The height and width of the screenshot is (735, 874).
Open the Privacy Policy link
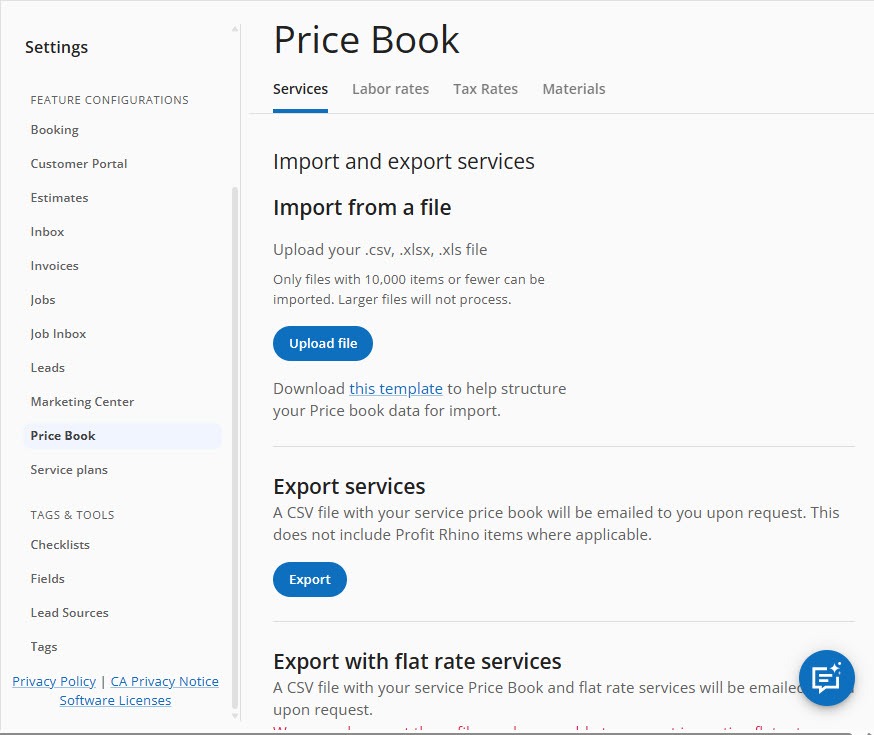coord(54,682)
